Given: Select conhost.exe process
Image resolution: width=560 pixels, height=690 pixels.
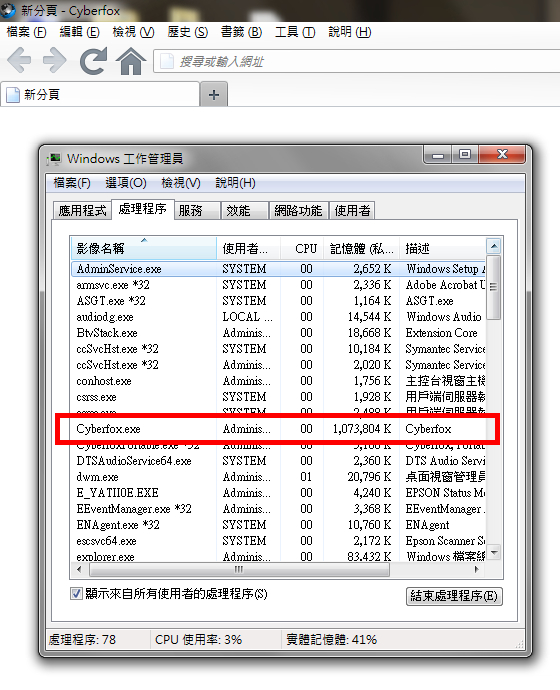Looking at the screenshot, I should tap(278, 381).
